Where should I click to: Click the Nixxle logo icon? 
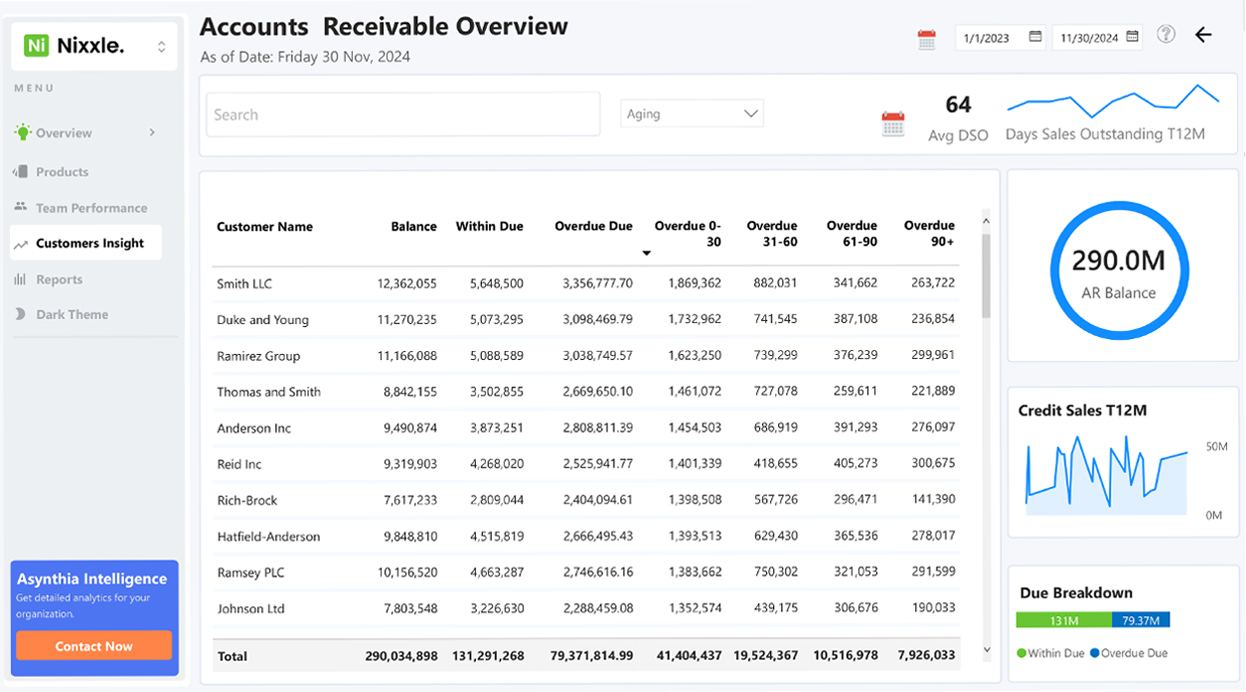[37, 46]
